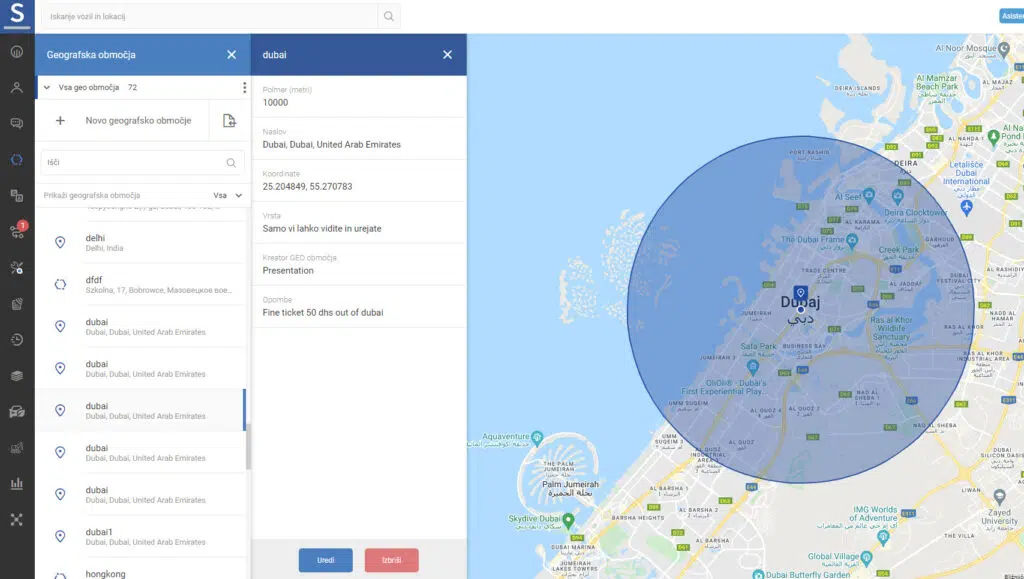This screenshot has height=579, width=1024.
Task: Open the stacked layers sidebar icon
Action: point(17,375)
